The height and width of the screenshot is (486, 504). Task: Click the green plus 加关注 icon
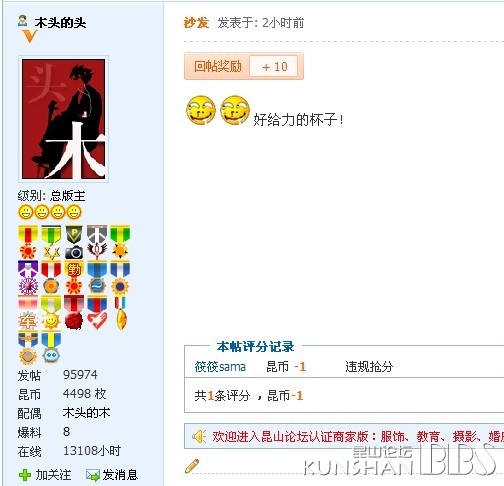point(25,475)
